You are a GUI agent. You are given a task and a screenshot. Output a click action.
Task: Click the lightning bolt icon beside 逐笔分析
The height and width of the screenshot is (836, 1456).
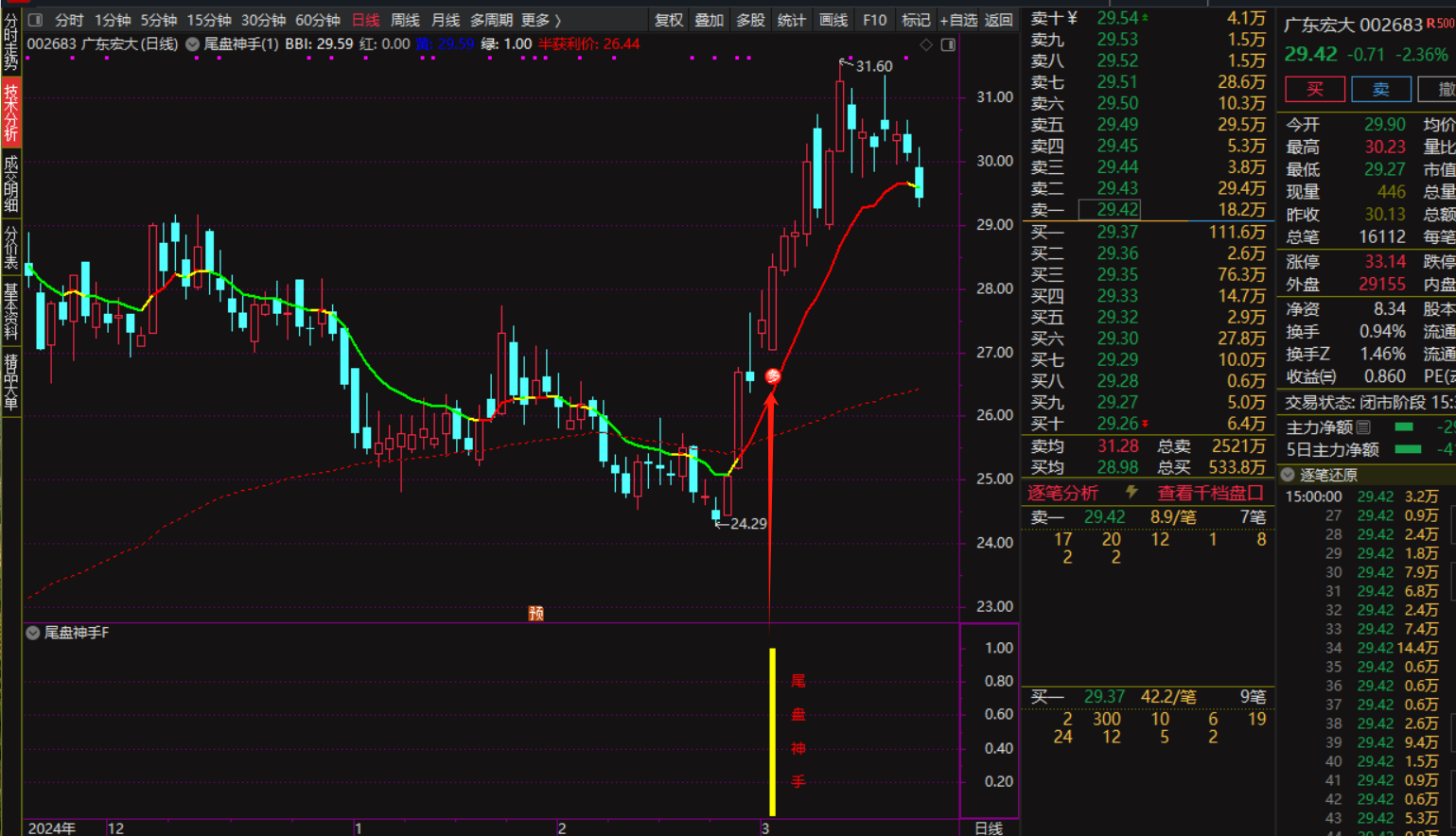[1131, 492]
